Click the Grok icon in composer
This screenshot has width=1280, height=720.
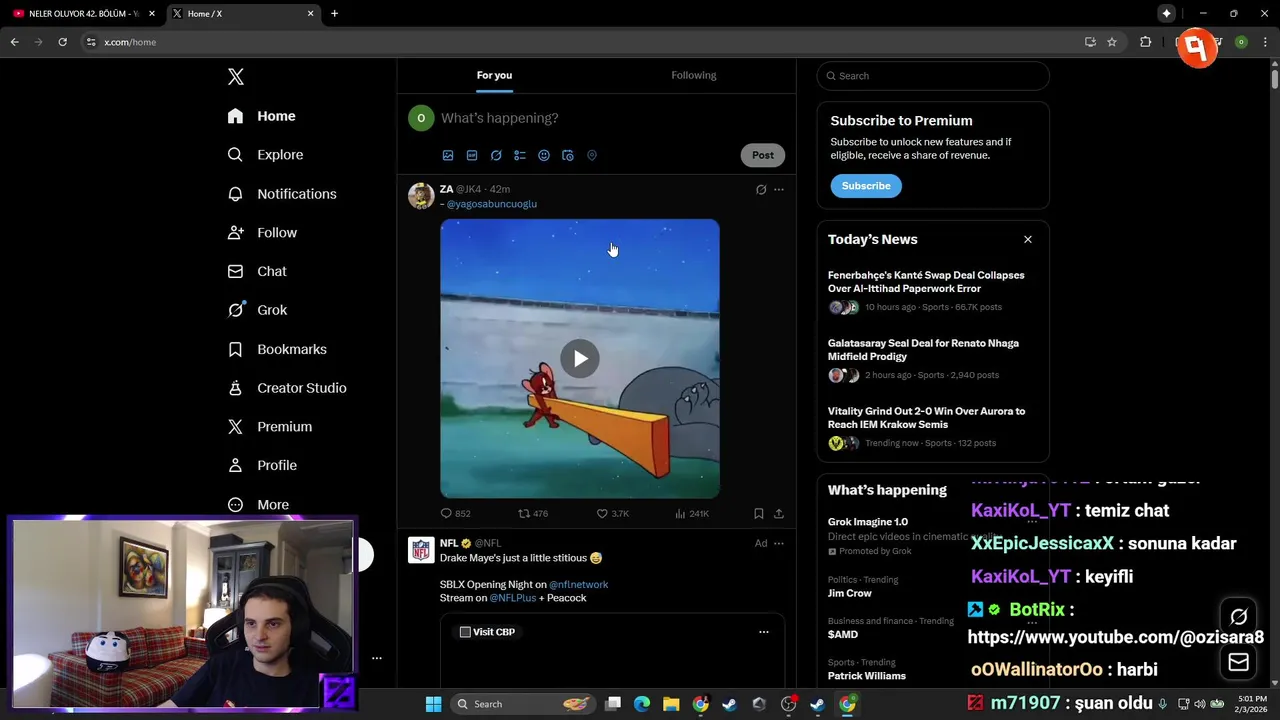click(496, 156)
